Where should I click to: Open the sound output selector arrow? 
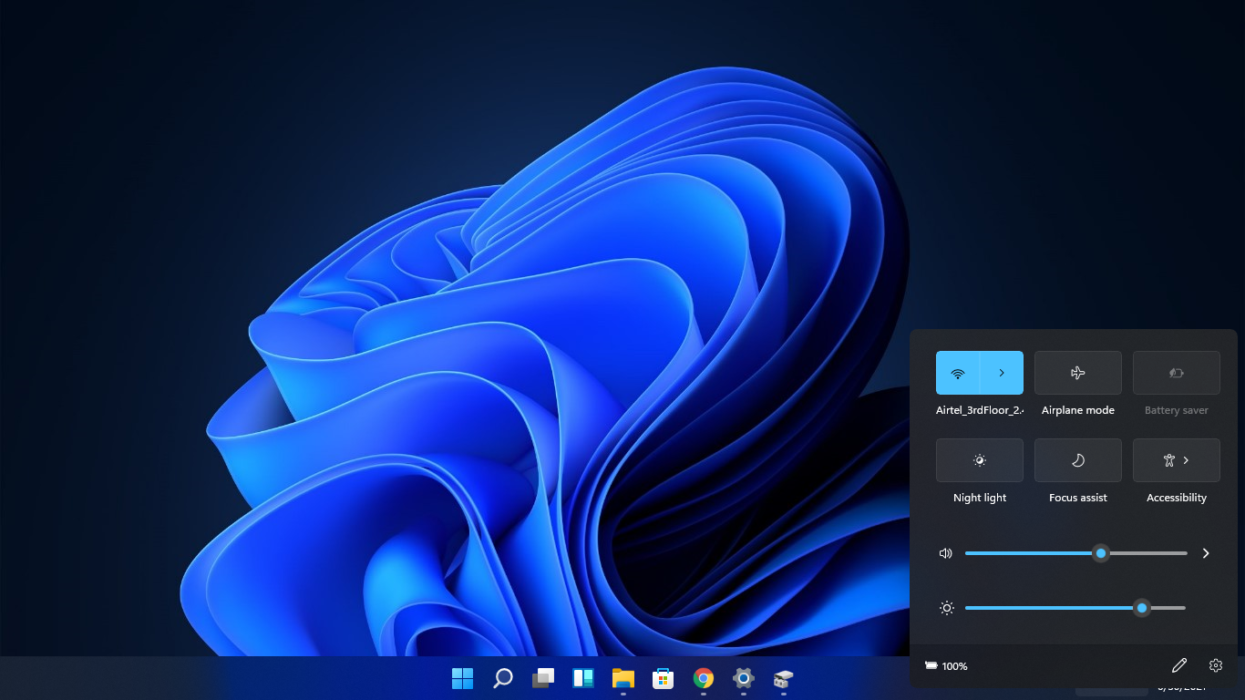click(x=1206, y=553)
